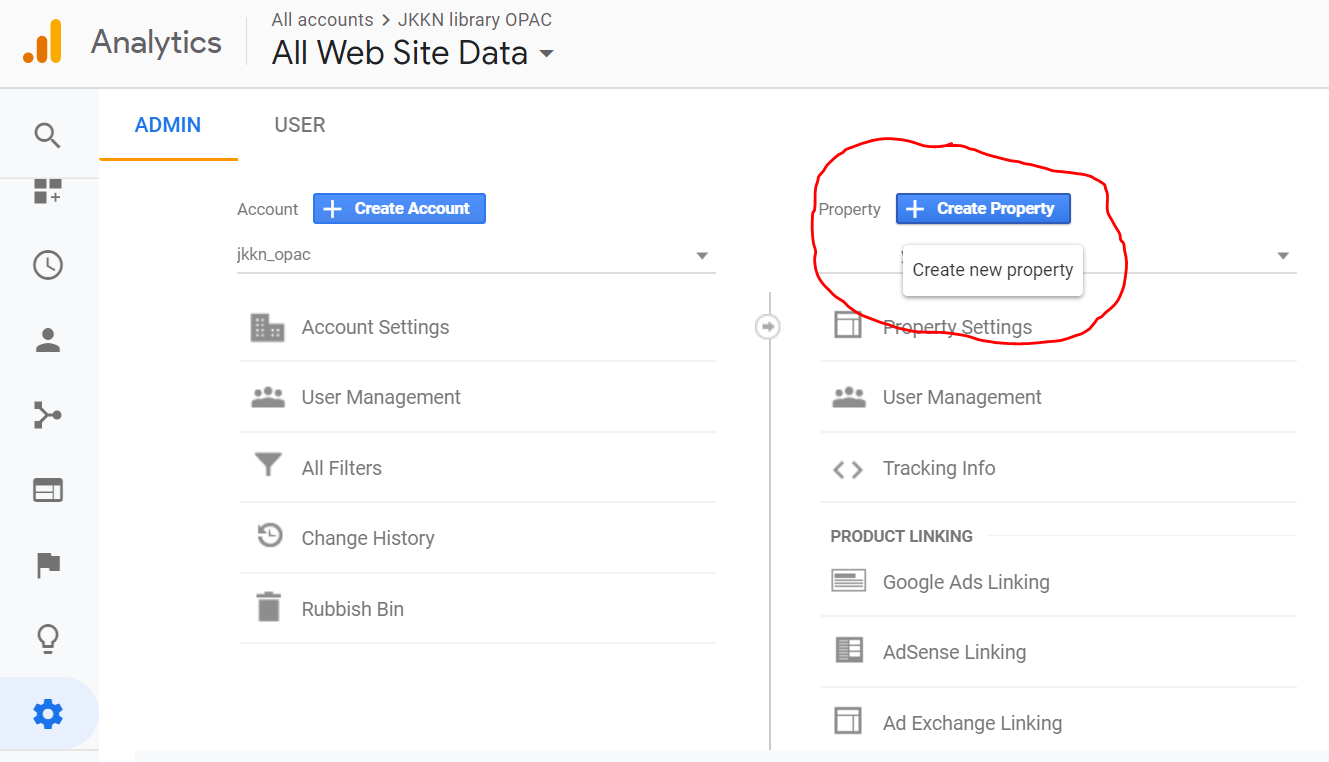
Task: Click the property User Management people icon
Action: tap(849, 397)
